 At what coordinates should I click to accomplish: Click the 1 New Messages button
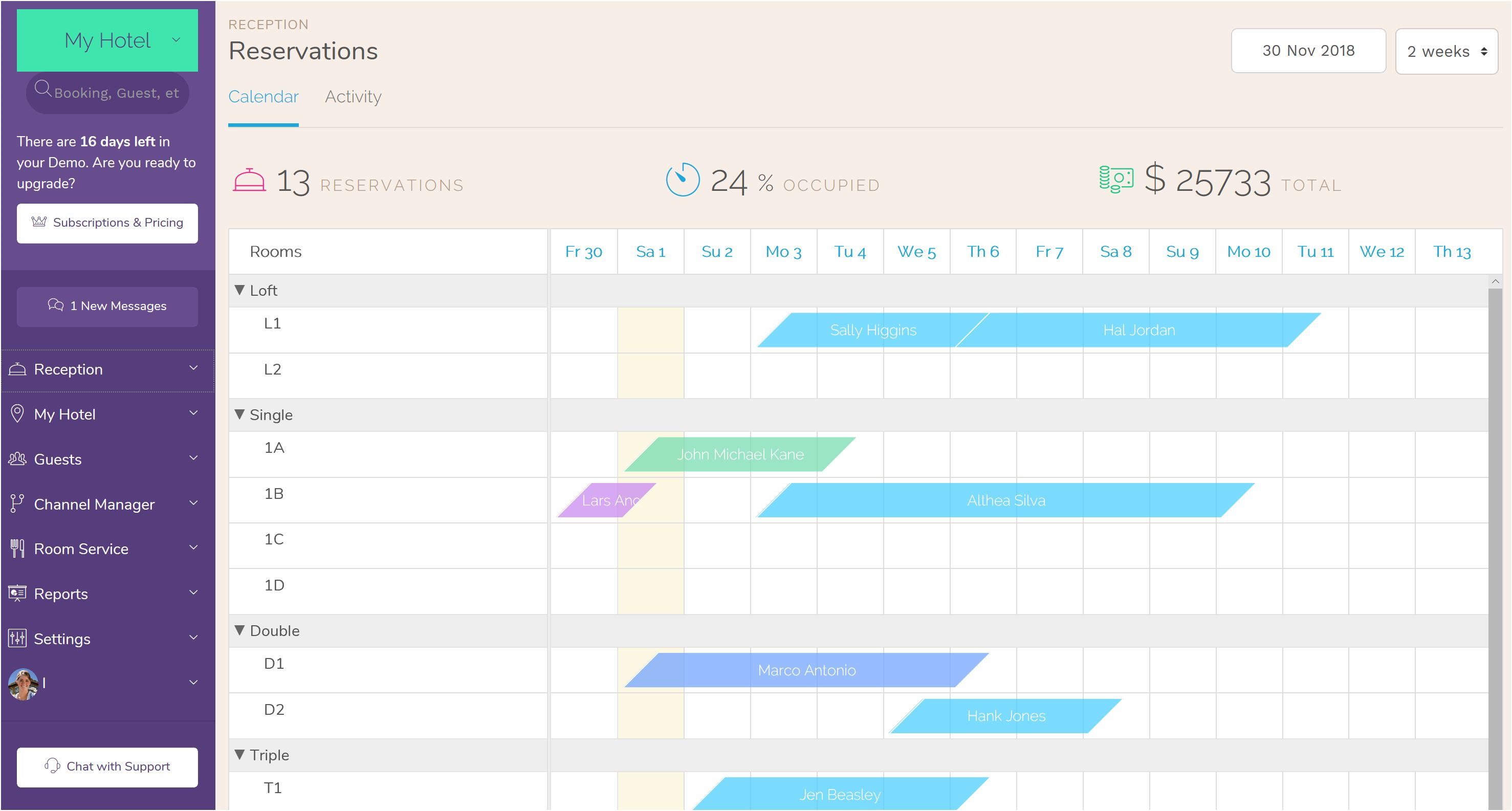[x=107, y=306]
